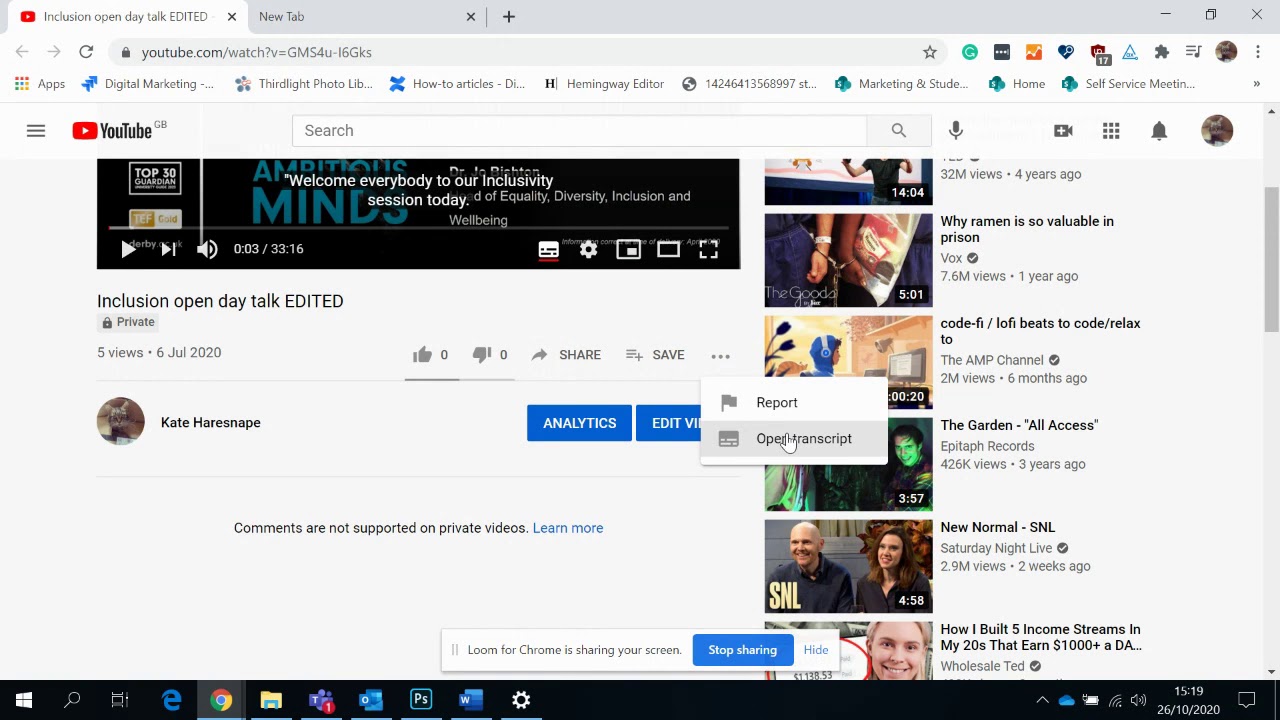Image resolution: width=1280 pixels, height=720 pixels.
Task: Open YouTube hamburger guide menu
Action: (36, 131)
